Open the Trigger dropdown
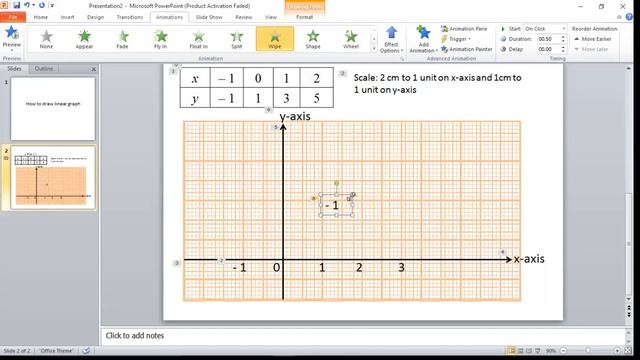This screenshot has height=360, width=640. point(456,39)
